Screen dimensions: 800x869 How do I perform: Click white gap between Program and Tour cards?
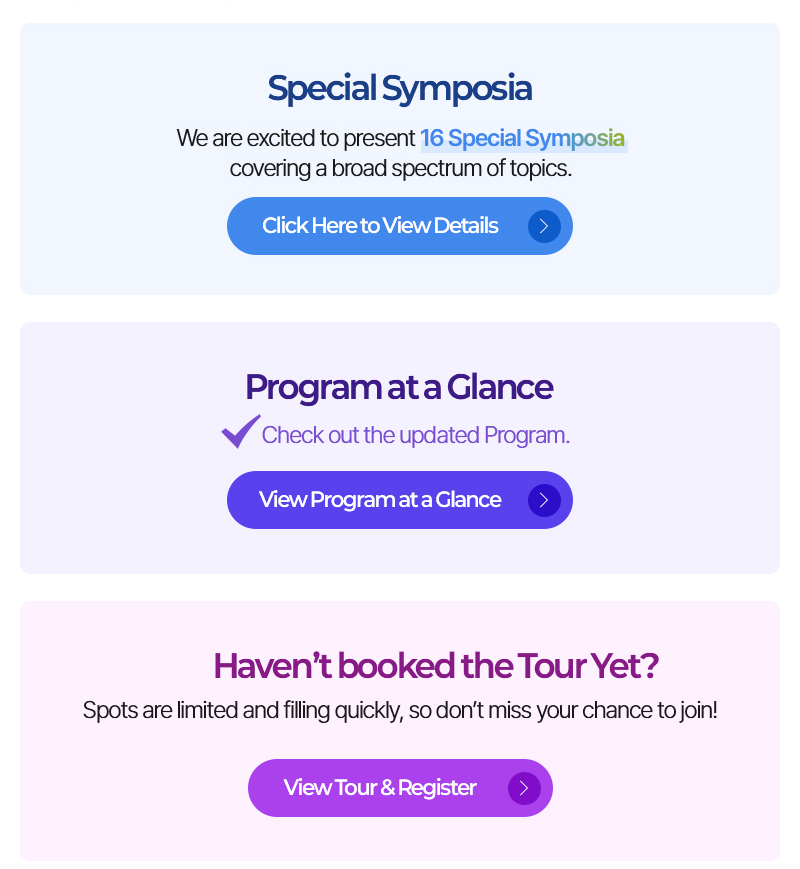[x=400, y=587]
